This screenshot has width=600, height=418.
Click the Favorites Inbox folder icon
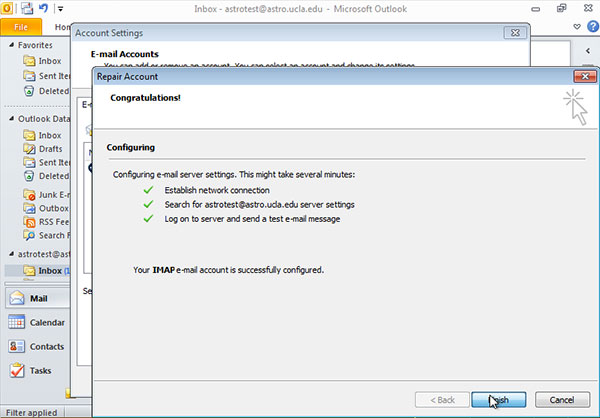pos(29,60)
